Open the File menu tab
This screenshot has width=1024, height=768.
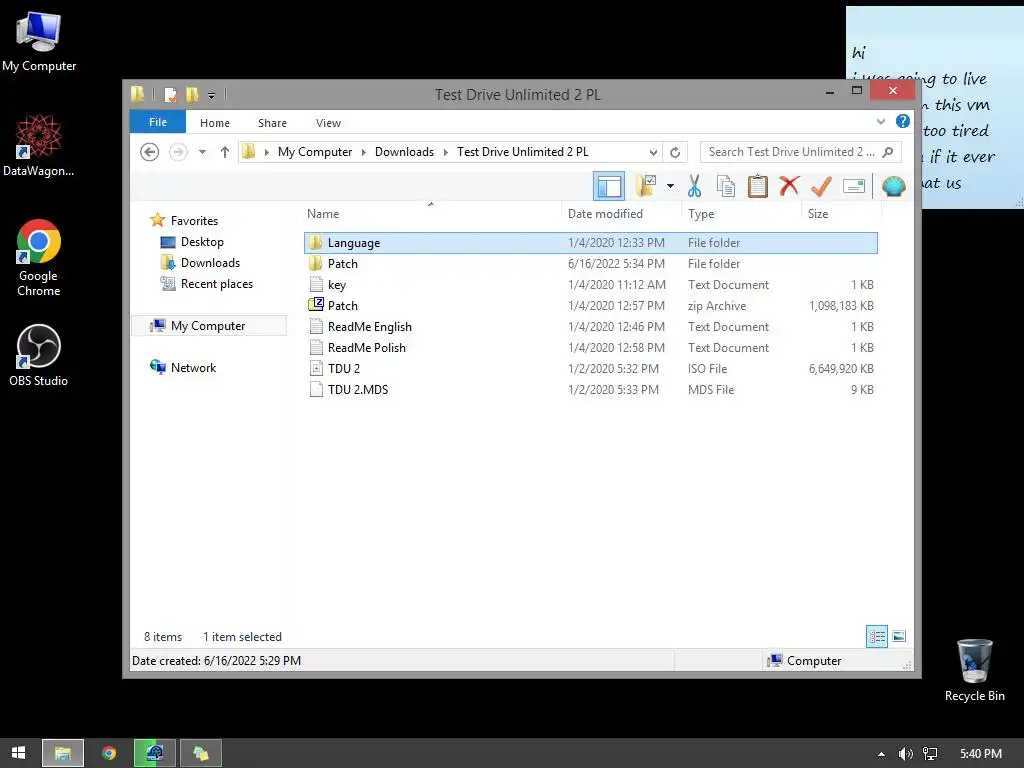[x=157, y=122]
